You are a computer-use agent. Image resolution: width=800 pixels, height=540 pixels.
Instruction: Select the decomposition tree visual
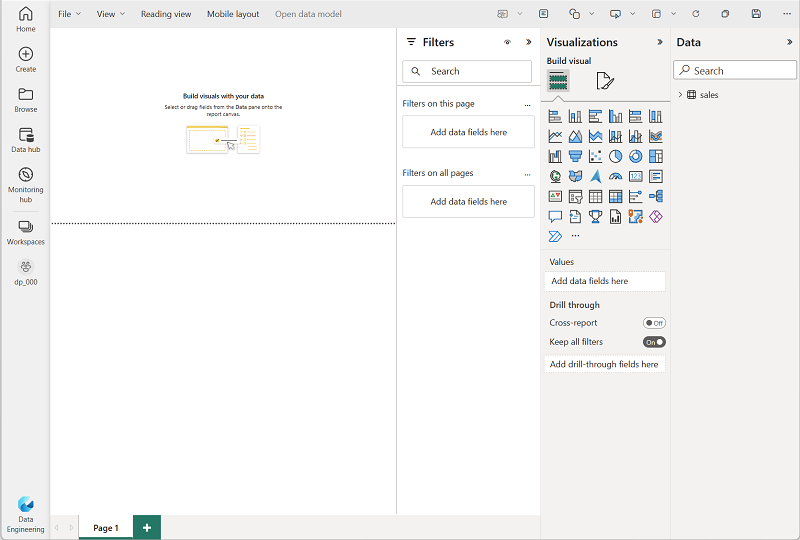coord(656,197)
